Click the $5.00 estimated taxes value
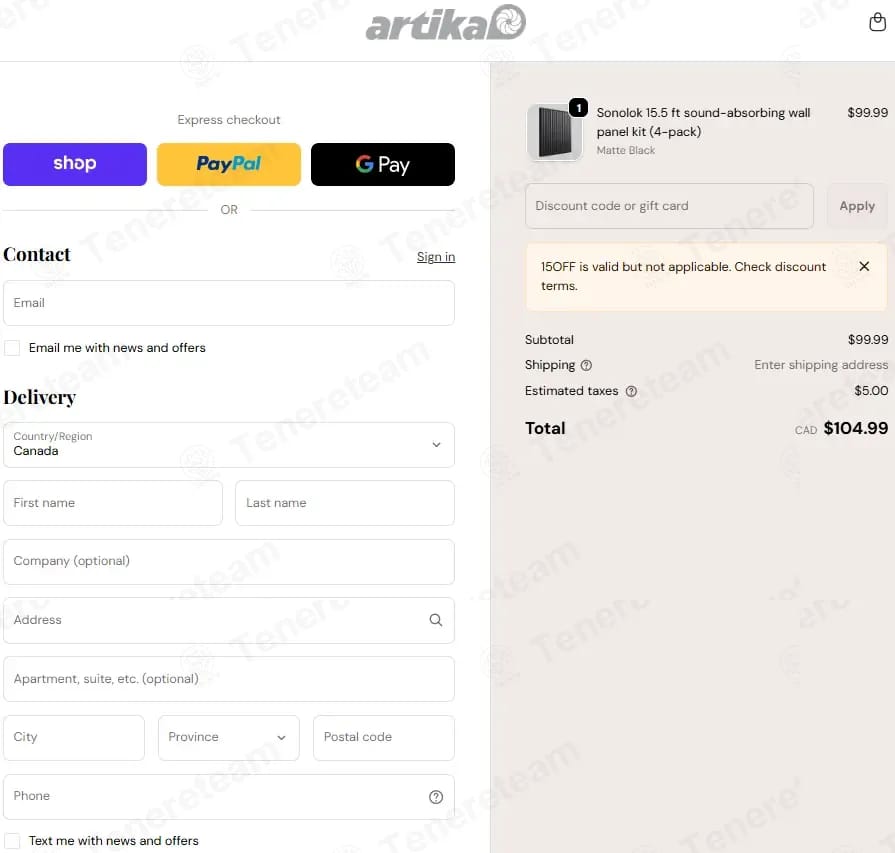The width and height of the screenshot is (895, 853). pos(871,391)
